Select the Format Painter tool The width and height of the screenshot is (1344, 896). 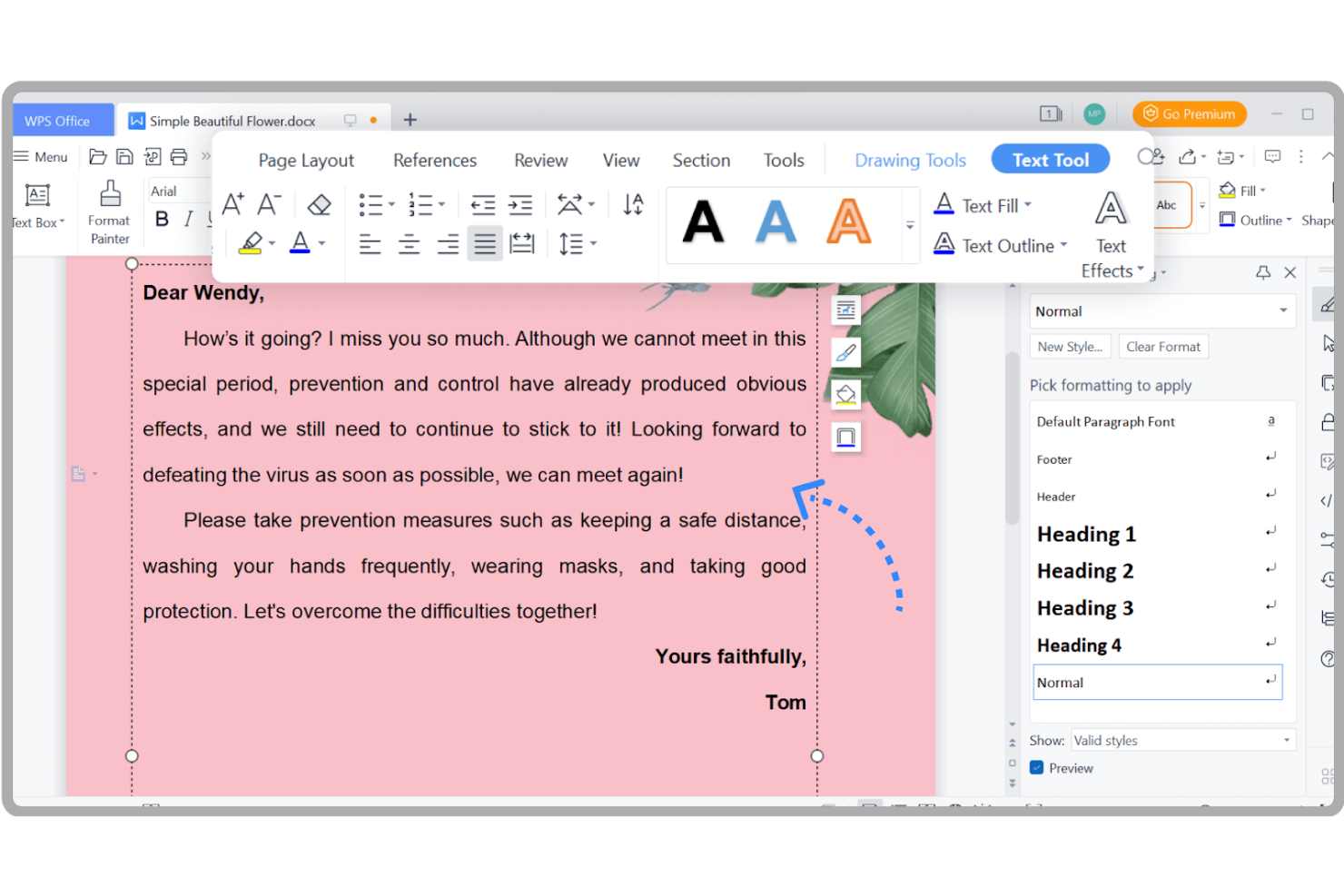[x=108, y=211]
